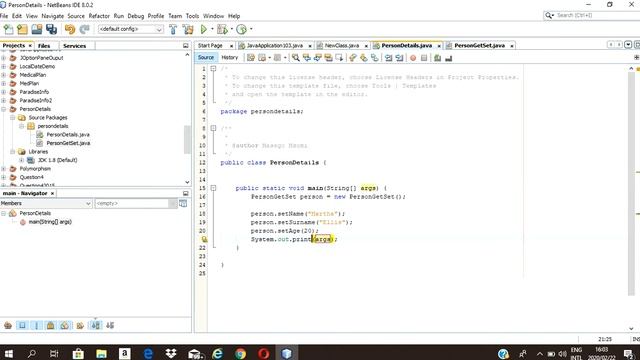
Task: Close the JavaApplication103.java tab
Action: [x=310, y=46]
